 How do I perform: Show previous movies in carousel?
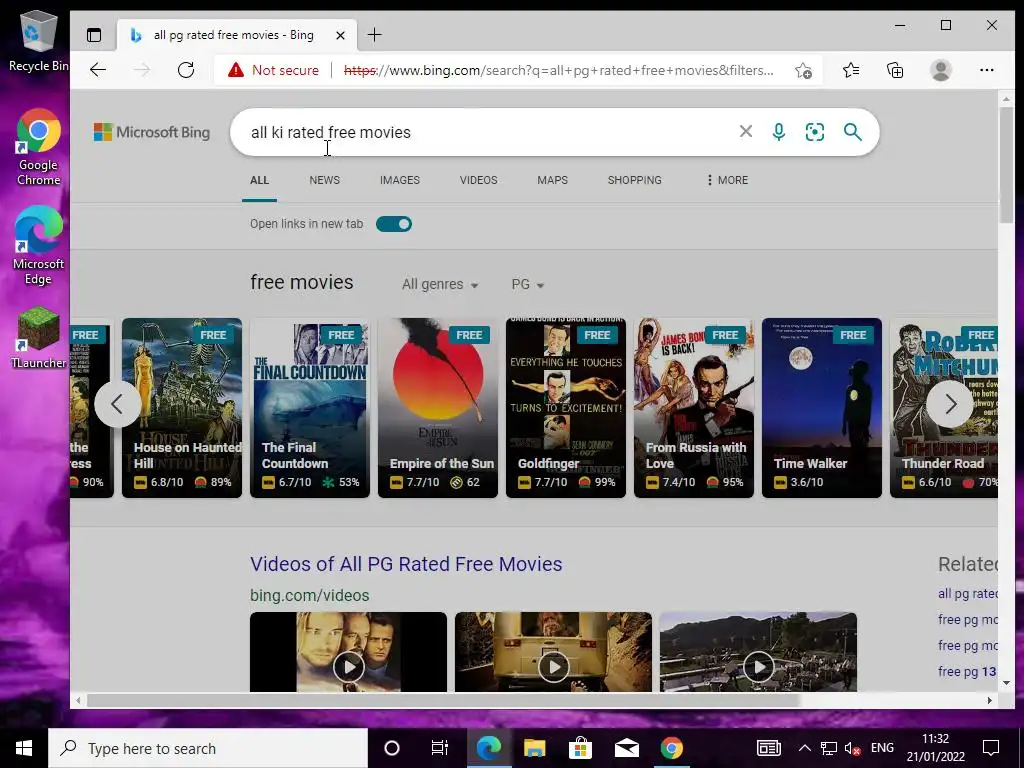click(x=118, y=404)
